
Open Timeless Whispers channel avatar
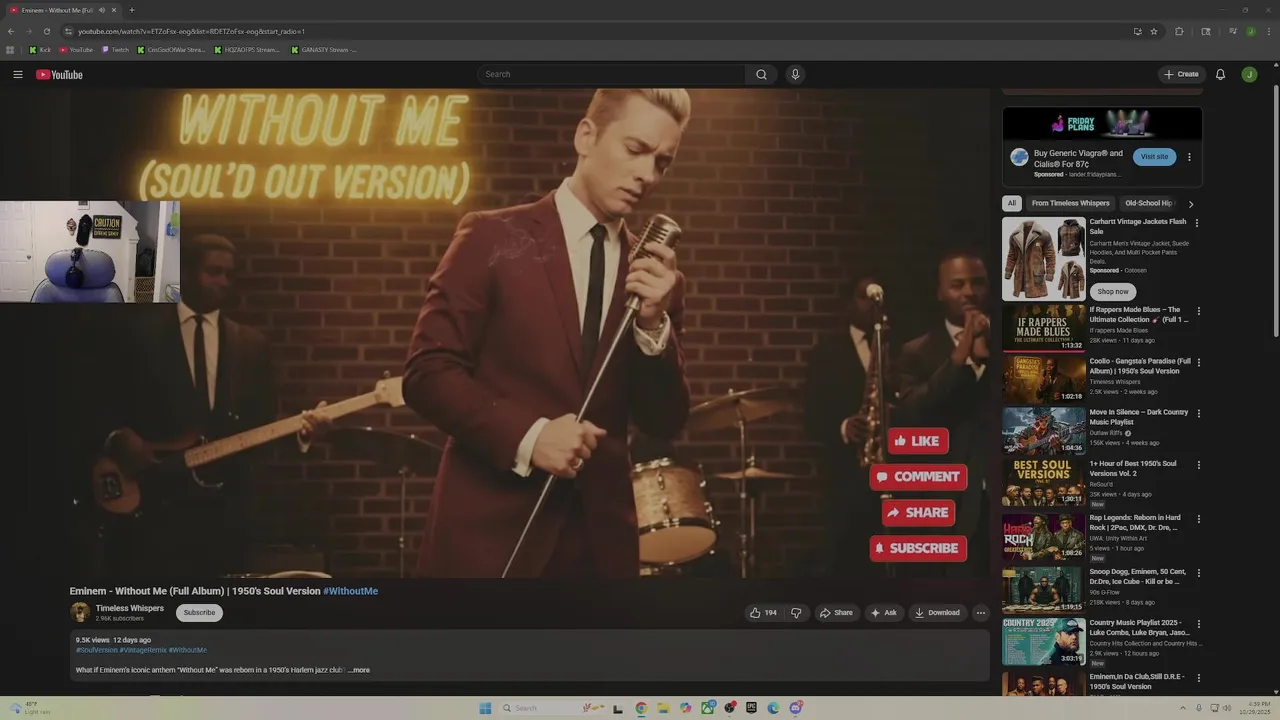click(80, 612)
